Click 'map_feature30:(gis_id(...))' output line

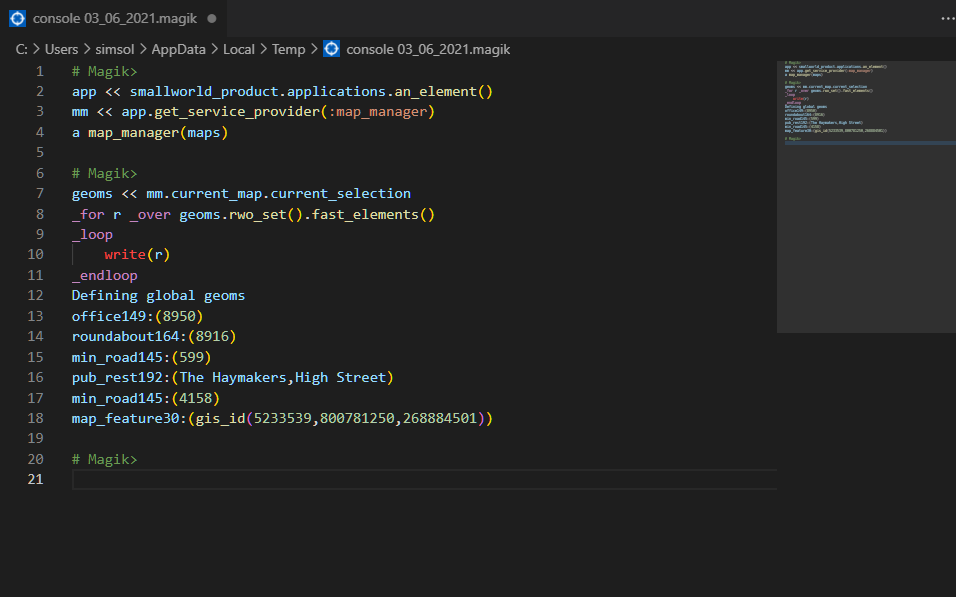[x=282, y=418]
